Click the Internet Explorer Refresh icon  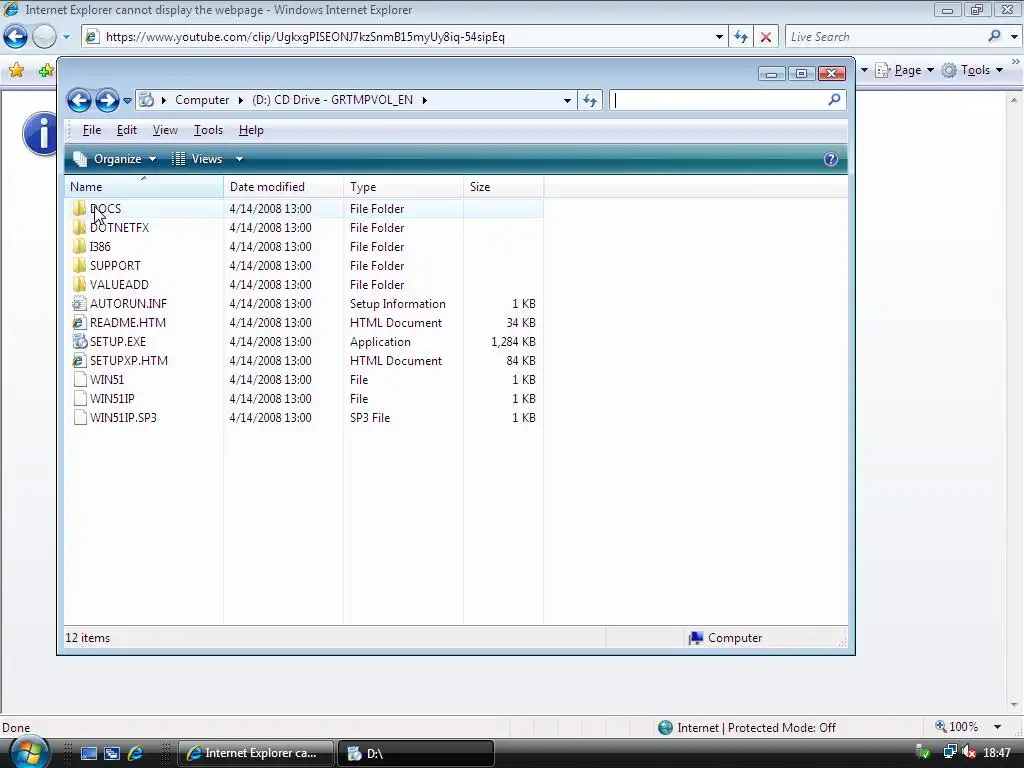pyautogui.click(x=741, y=37)
